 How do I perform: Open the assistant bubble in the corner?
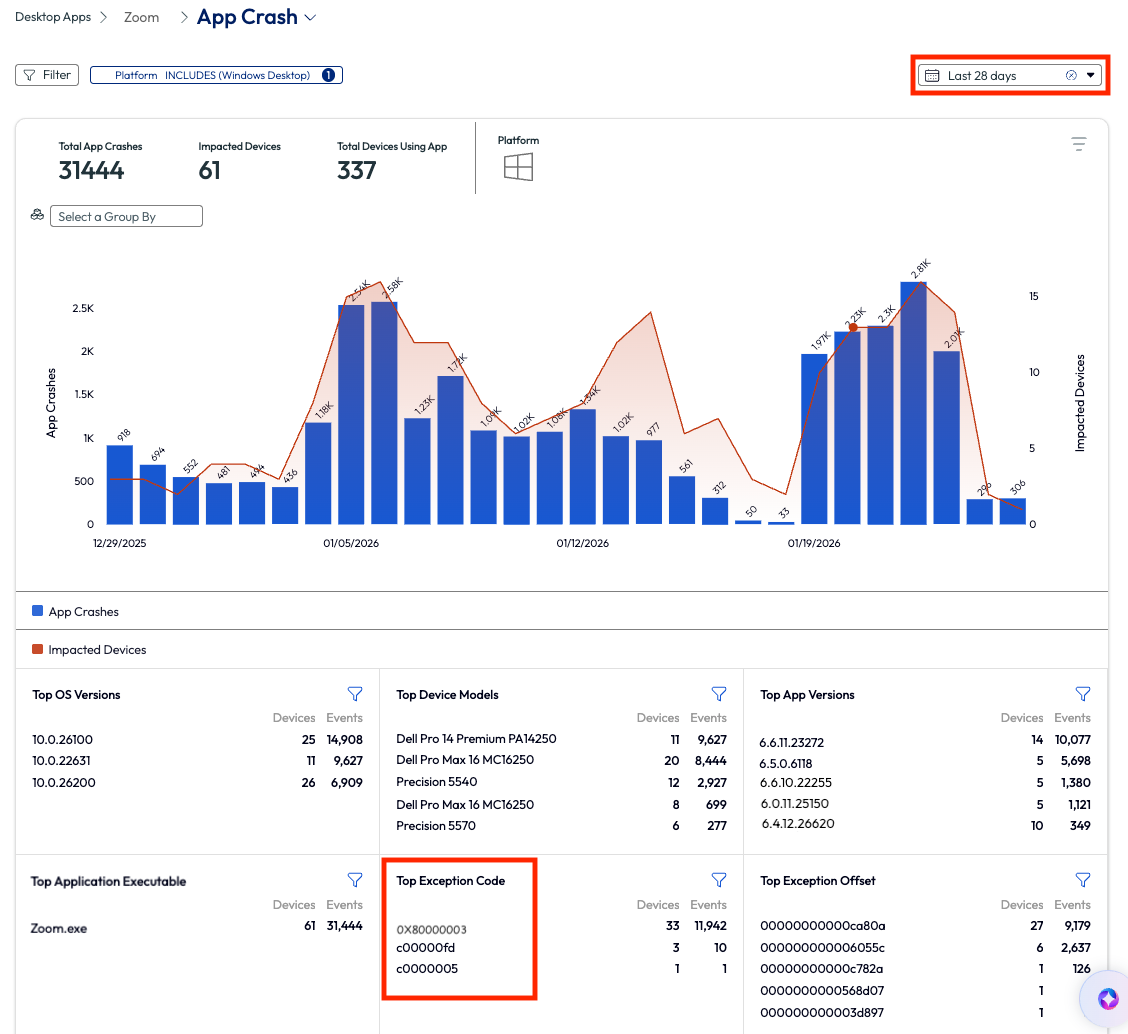pyautogui.click(x=1106, y=999)
